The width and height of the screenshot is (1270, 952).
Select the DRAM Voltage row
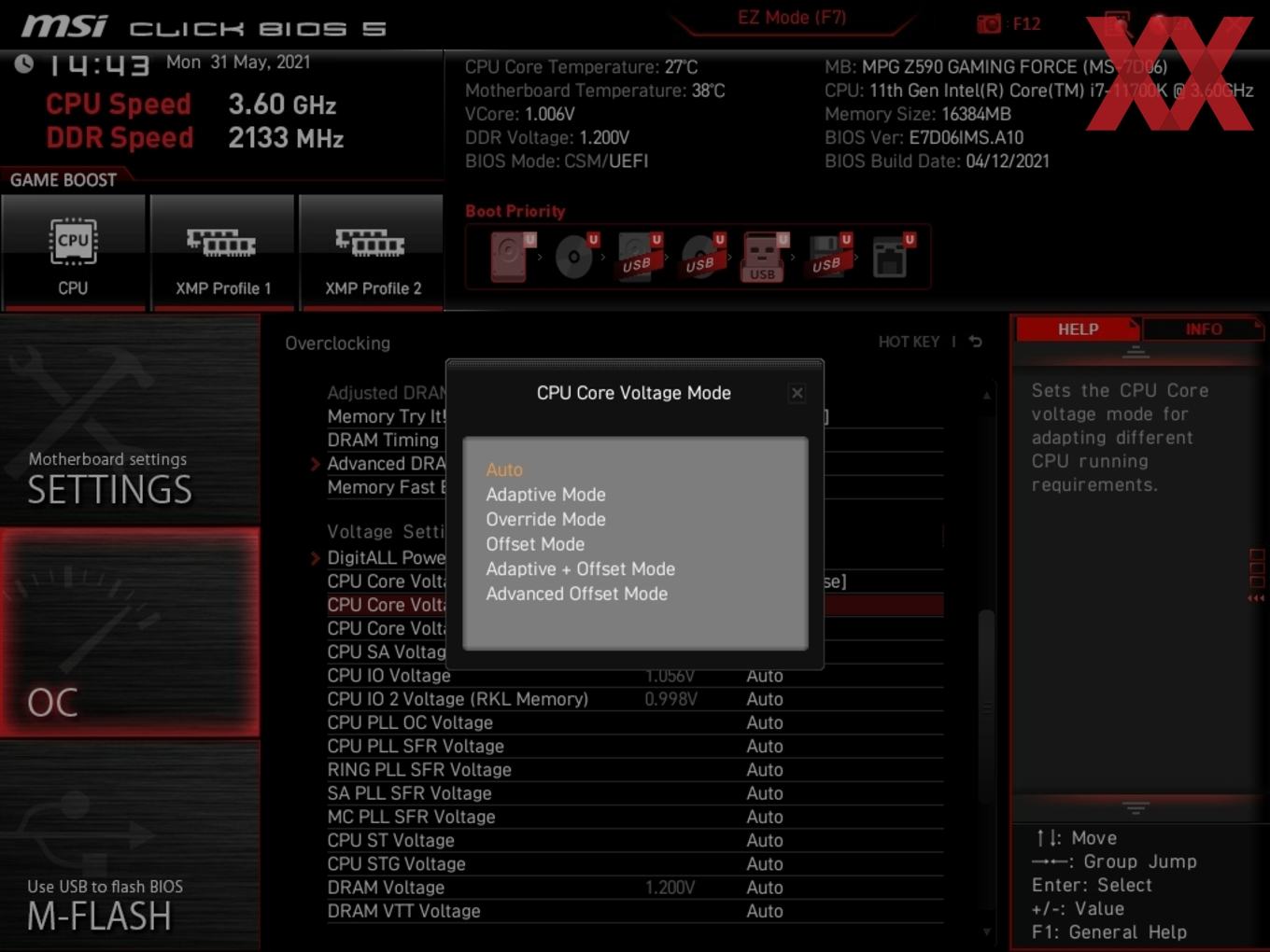point(635,888)
